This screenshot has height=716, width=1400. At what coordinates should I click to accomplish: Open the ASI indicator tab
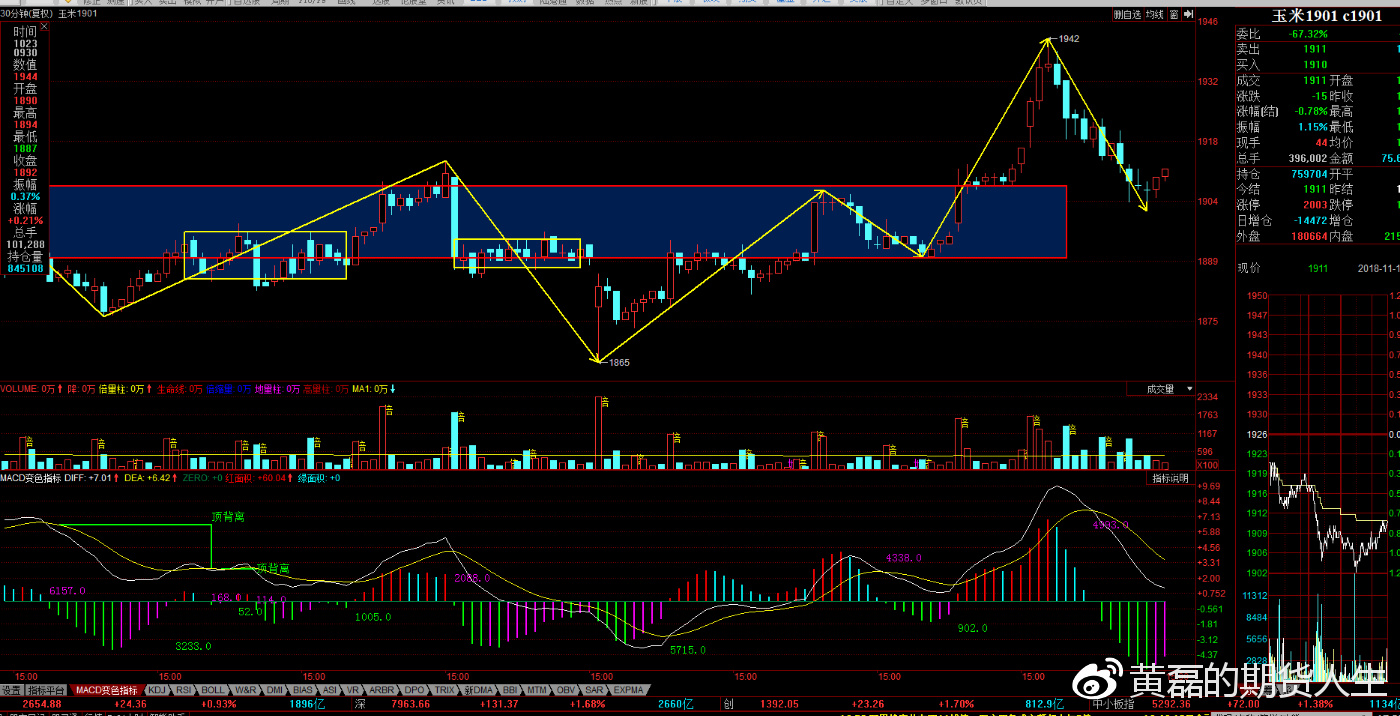coord(330,690)
